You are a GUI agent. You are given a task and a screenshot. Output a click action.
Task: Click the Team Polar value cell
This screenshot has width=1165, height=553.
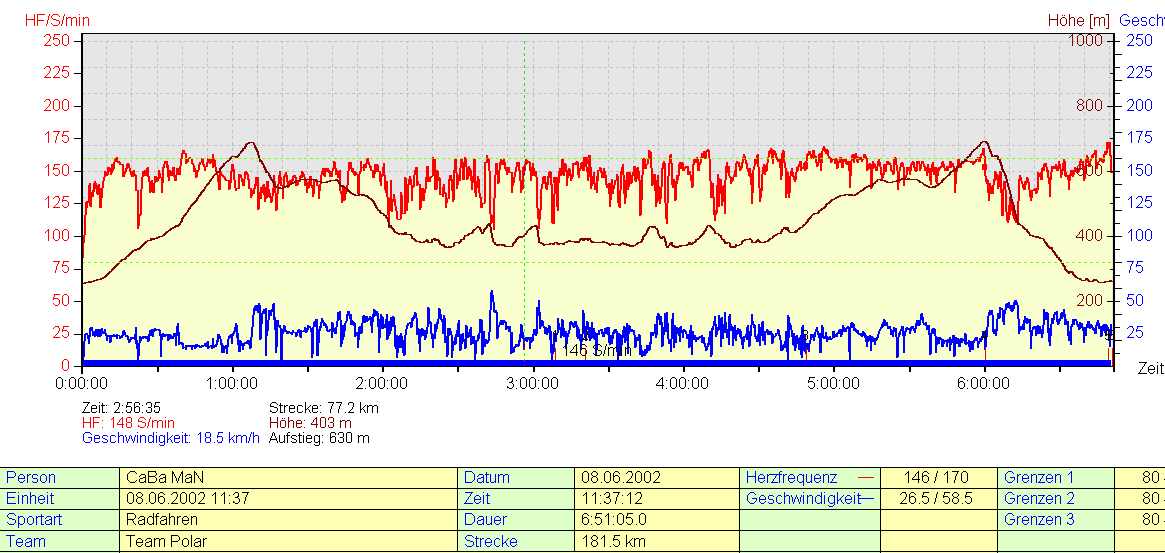(166, 541)
